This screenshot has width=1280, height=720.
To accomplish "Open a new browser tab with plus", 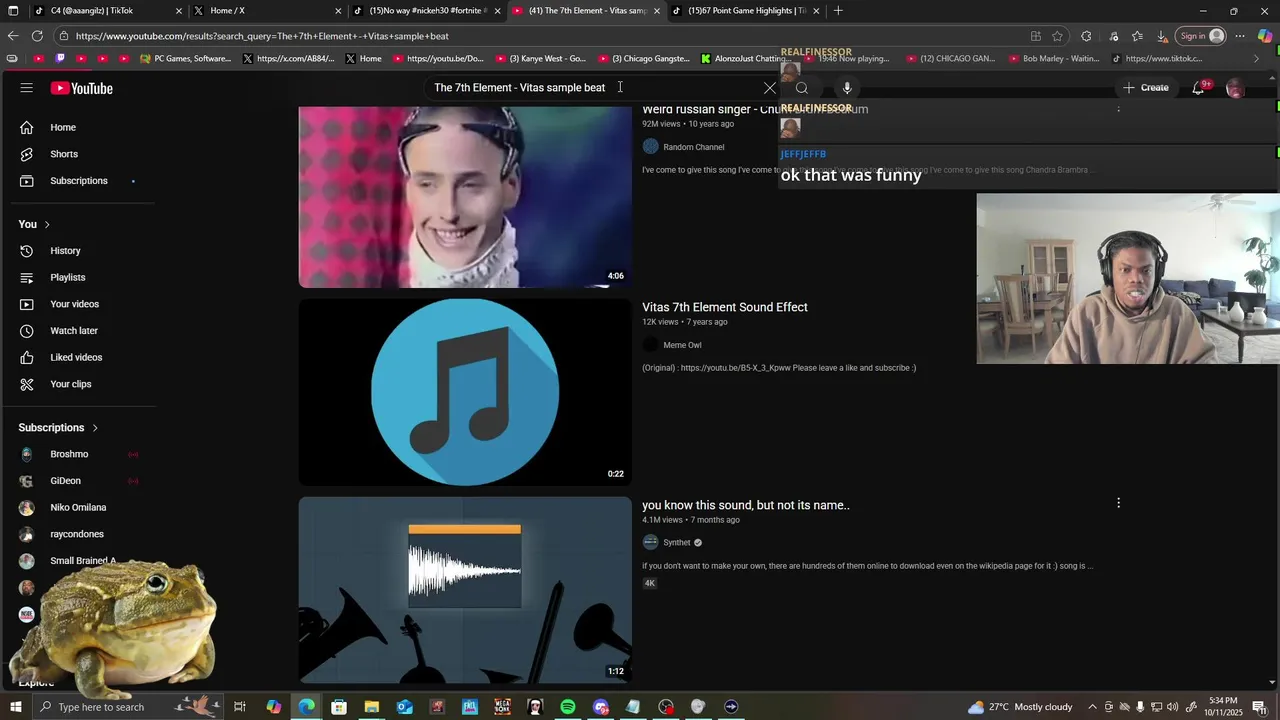I will (x=838, y=11).
